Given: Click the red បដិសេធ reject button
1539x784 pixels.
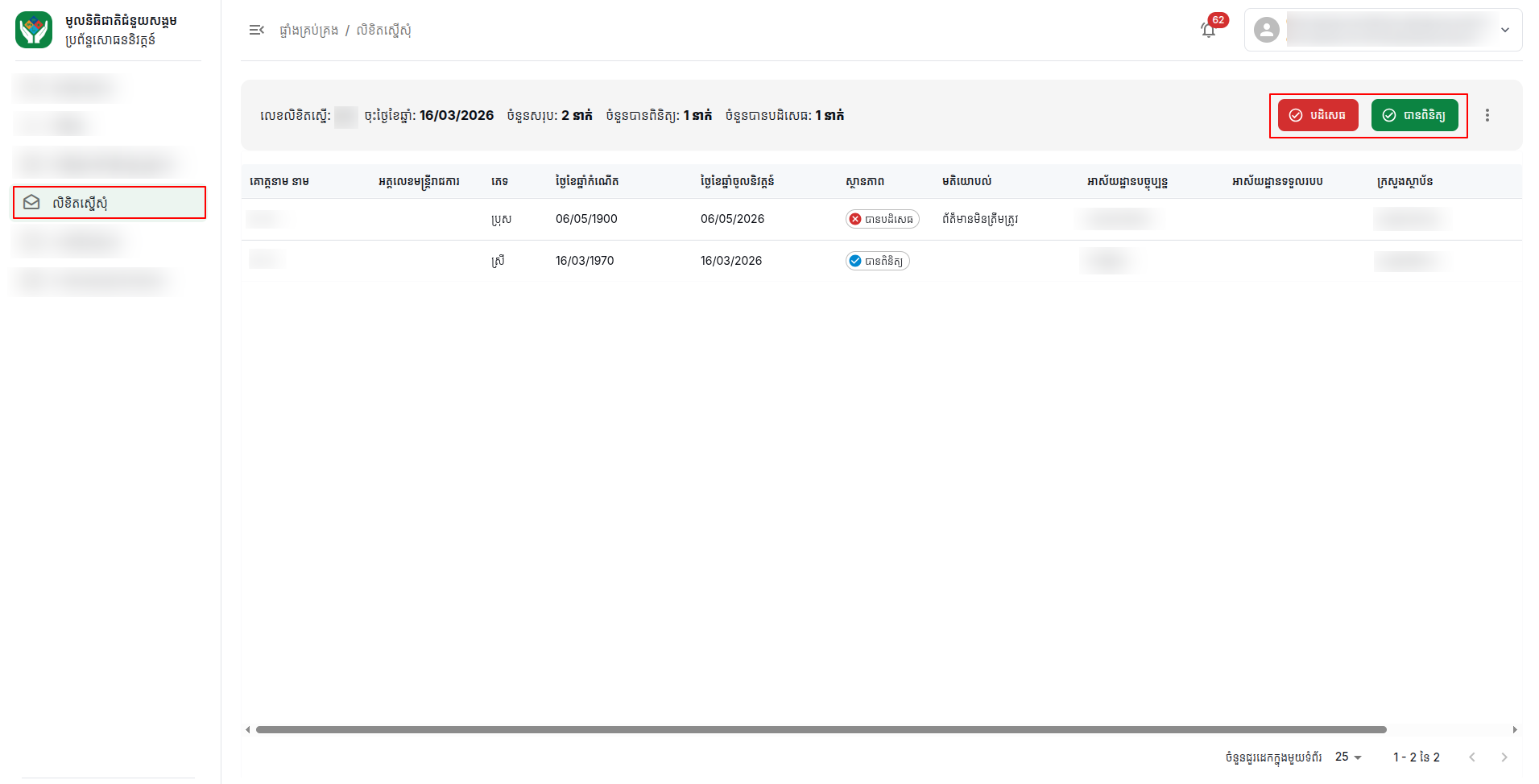Looking at the screenshot, I should (x=1318, y=115).
